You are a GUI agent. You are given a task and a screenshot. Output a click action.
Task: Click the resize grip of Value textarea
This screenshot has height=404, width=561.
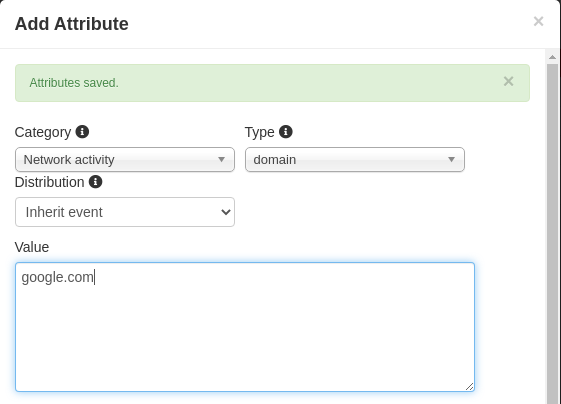[x=469, y=386]
